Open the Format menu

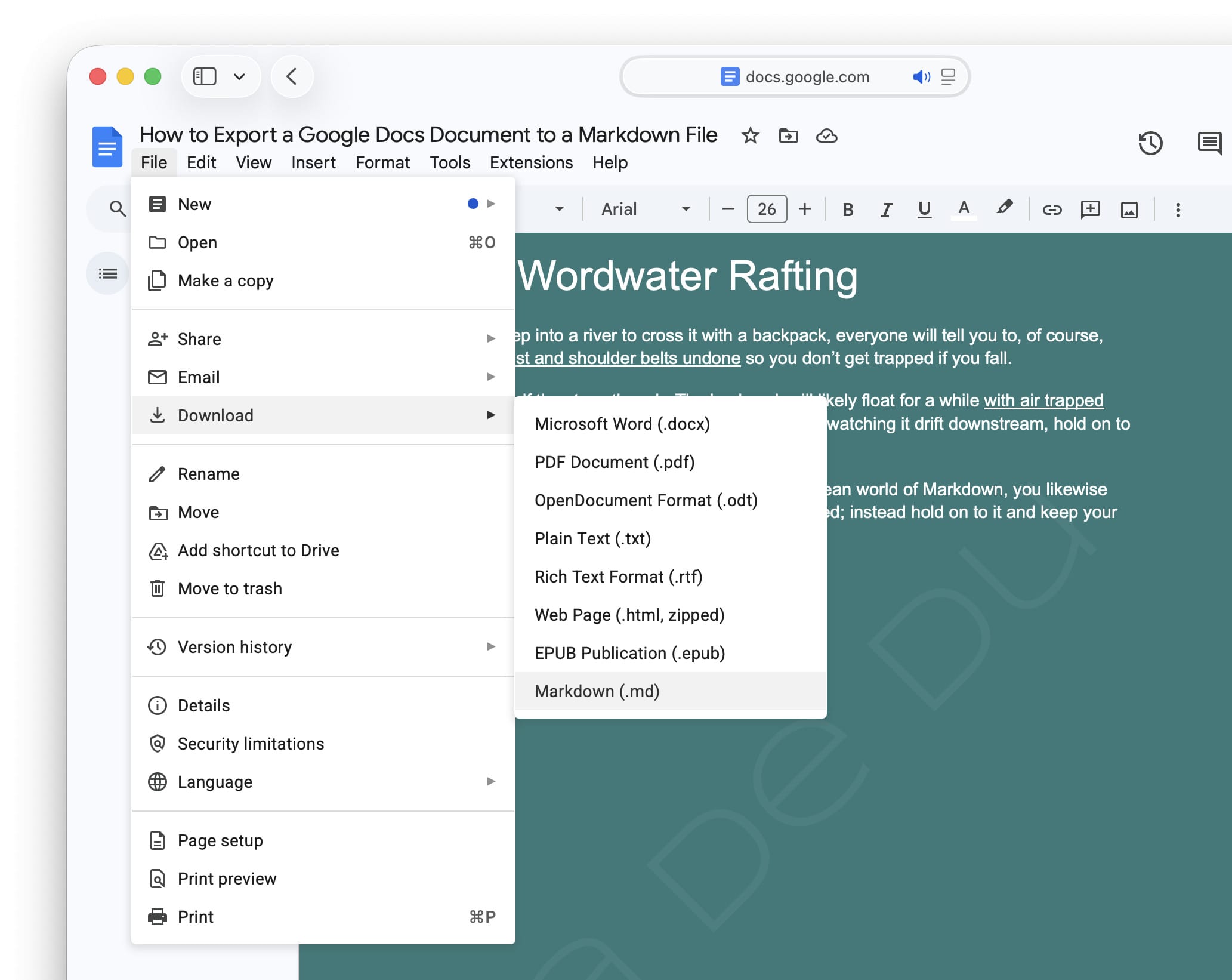(x=382, y=162)
